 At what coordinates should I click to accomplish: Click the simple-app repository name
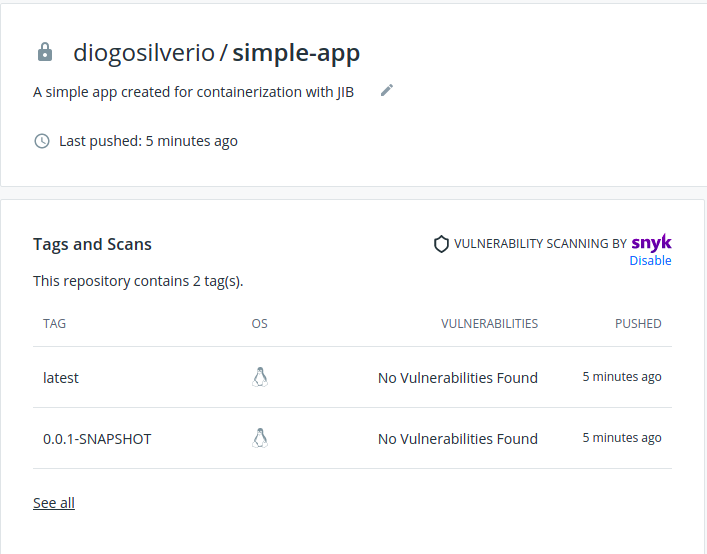pos(296,53)
